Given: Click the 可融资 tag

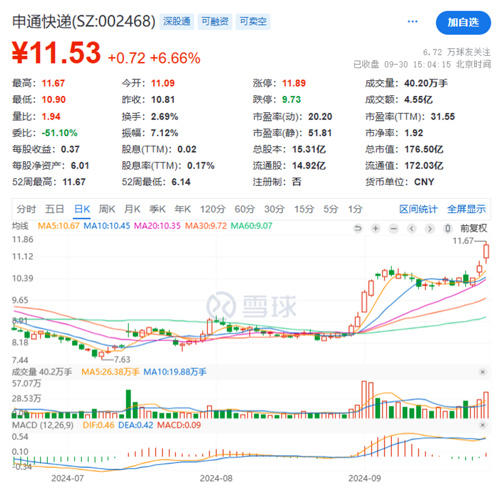Looking at the screenshot, I should (215, 22).
